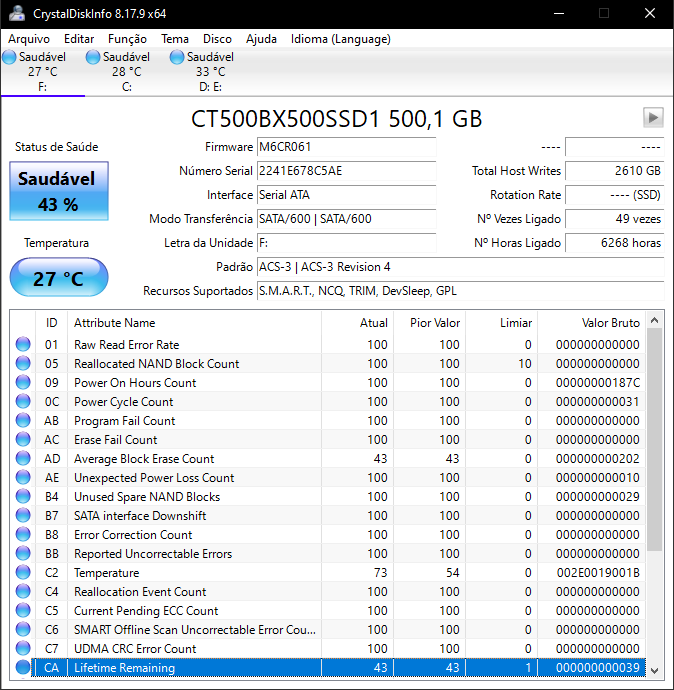Click the serial number field 2241E678C5AE

point(346,171)
